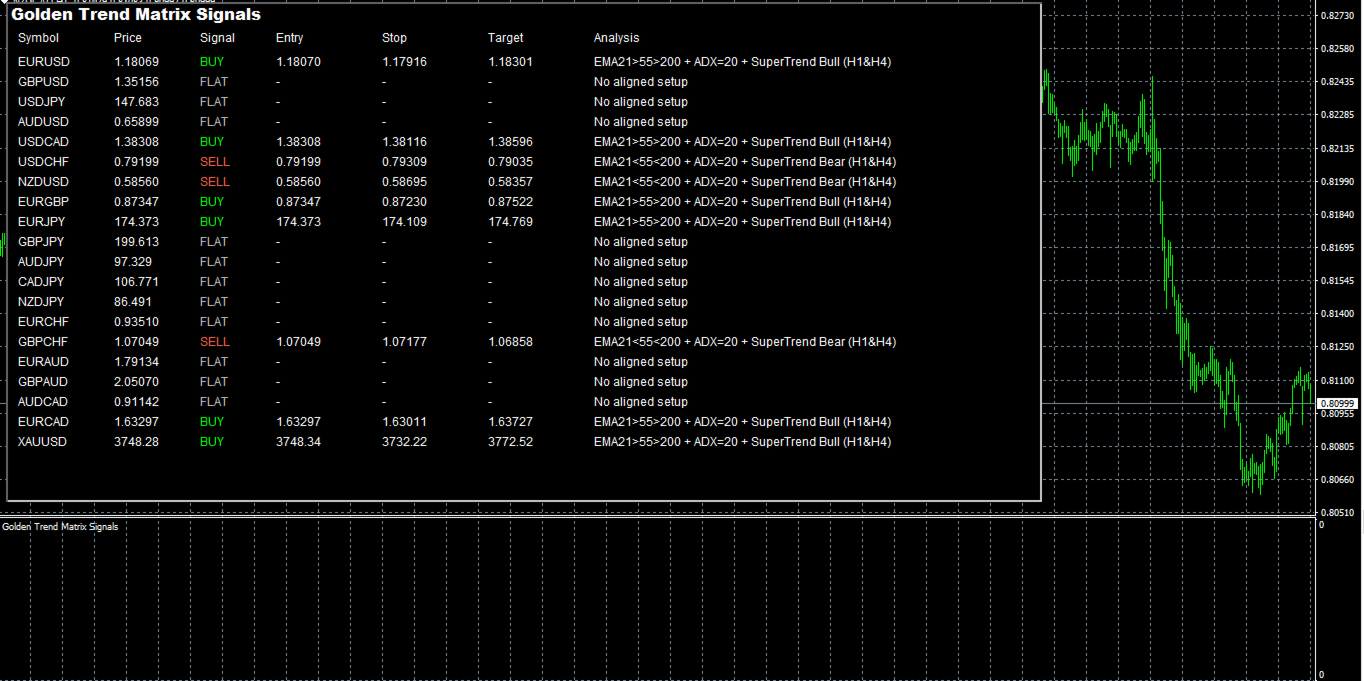The image size is (1364, 681).
Task: Click the NZDUSD target value 0.58357
Action: pyautogui.click(x=510, y=182)
